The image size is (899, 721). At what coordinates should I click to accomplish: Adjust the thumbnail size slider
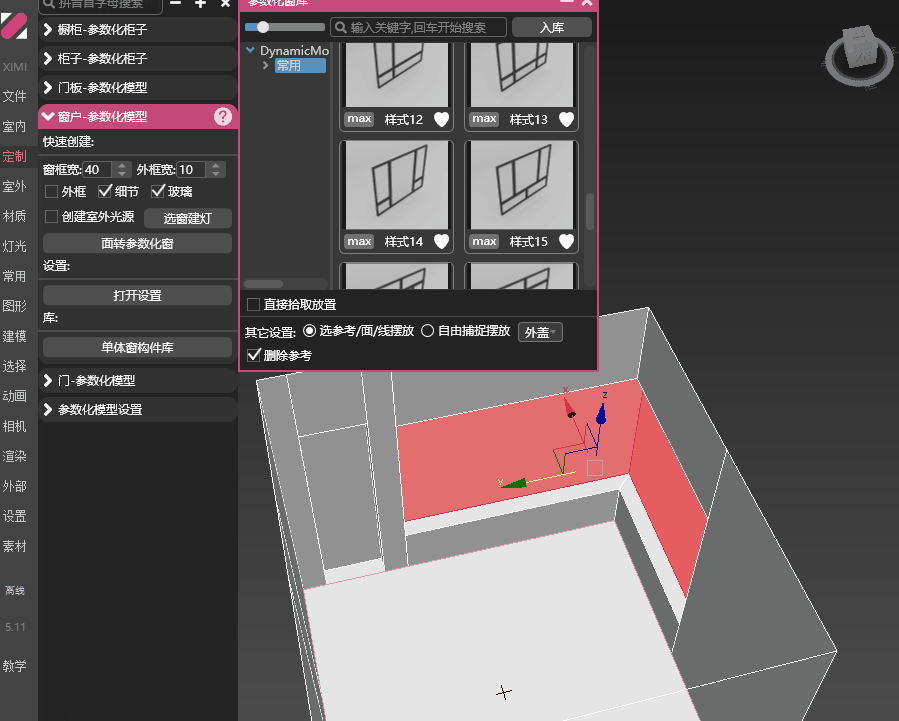[x=263, y=27]
